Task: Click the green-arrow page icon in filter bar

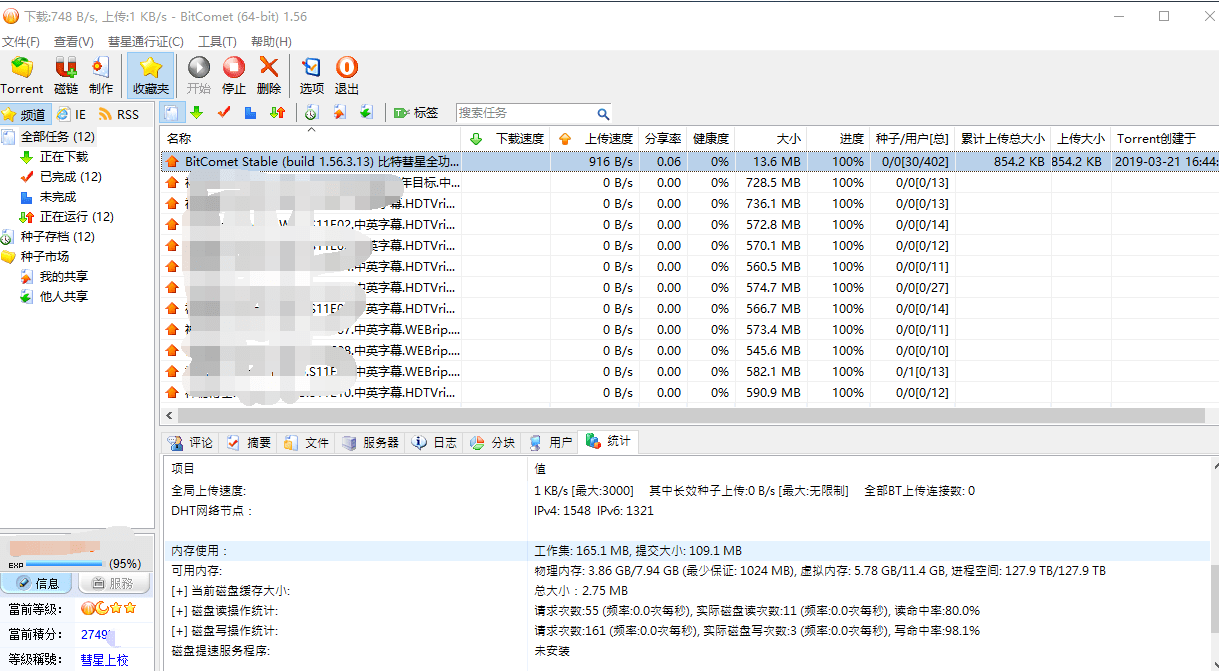Action: pyautogui.click(x=367, y=113)
